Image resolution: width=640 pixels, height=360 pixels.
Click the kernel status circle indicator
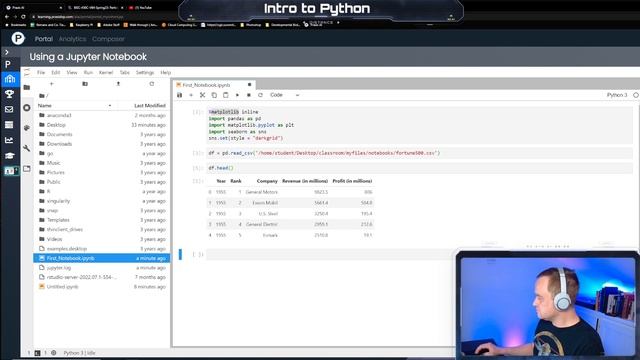pyautogui.click(x=636, y=95)
